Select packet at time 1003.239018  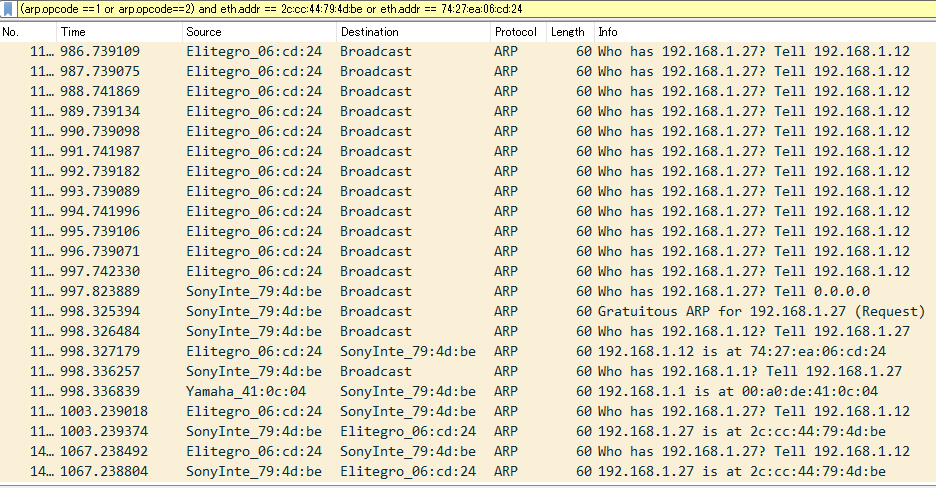tap(468, 412)
